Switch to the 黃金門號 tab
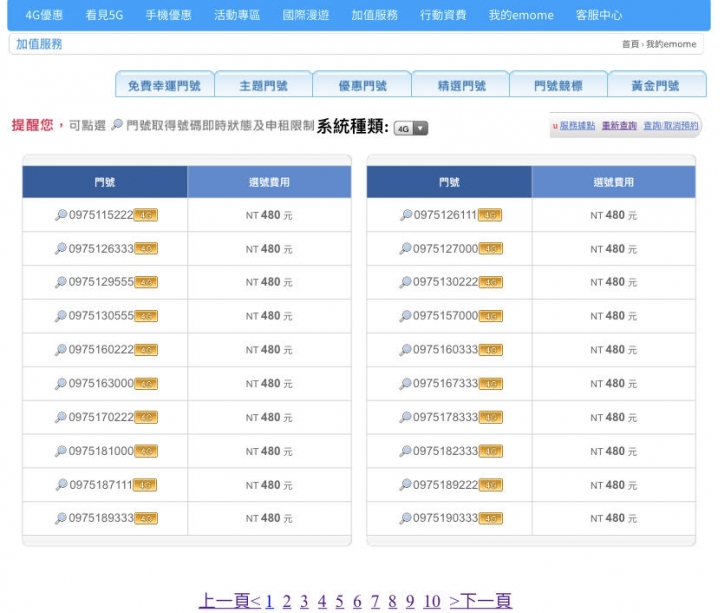The image size is (720, 613). [x=657, y=84]
